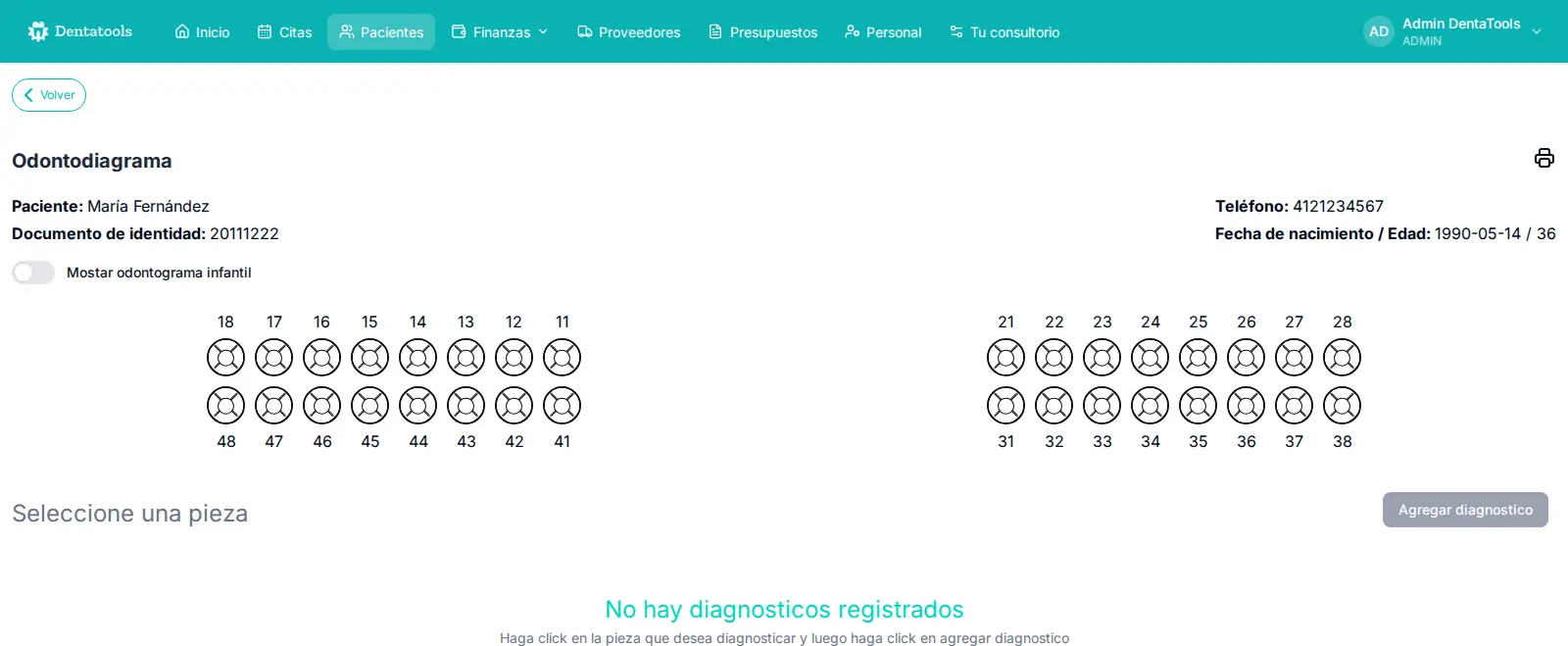Viewport: 1568px width, 646px height.
Task: Open Tu consultorio section
Action: tap(1004, 32)
